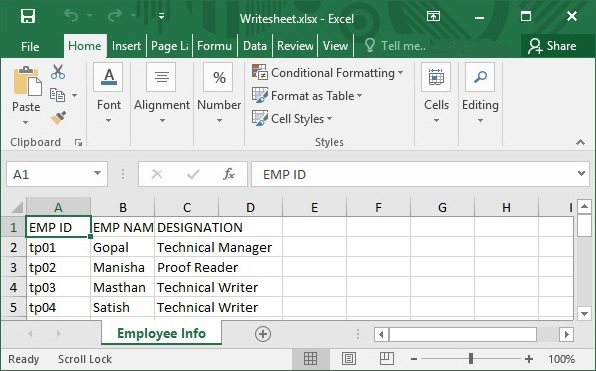Click the Insert Function fx icon
This screenshot has height=371, width=596.
coord(229,174)
